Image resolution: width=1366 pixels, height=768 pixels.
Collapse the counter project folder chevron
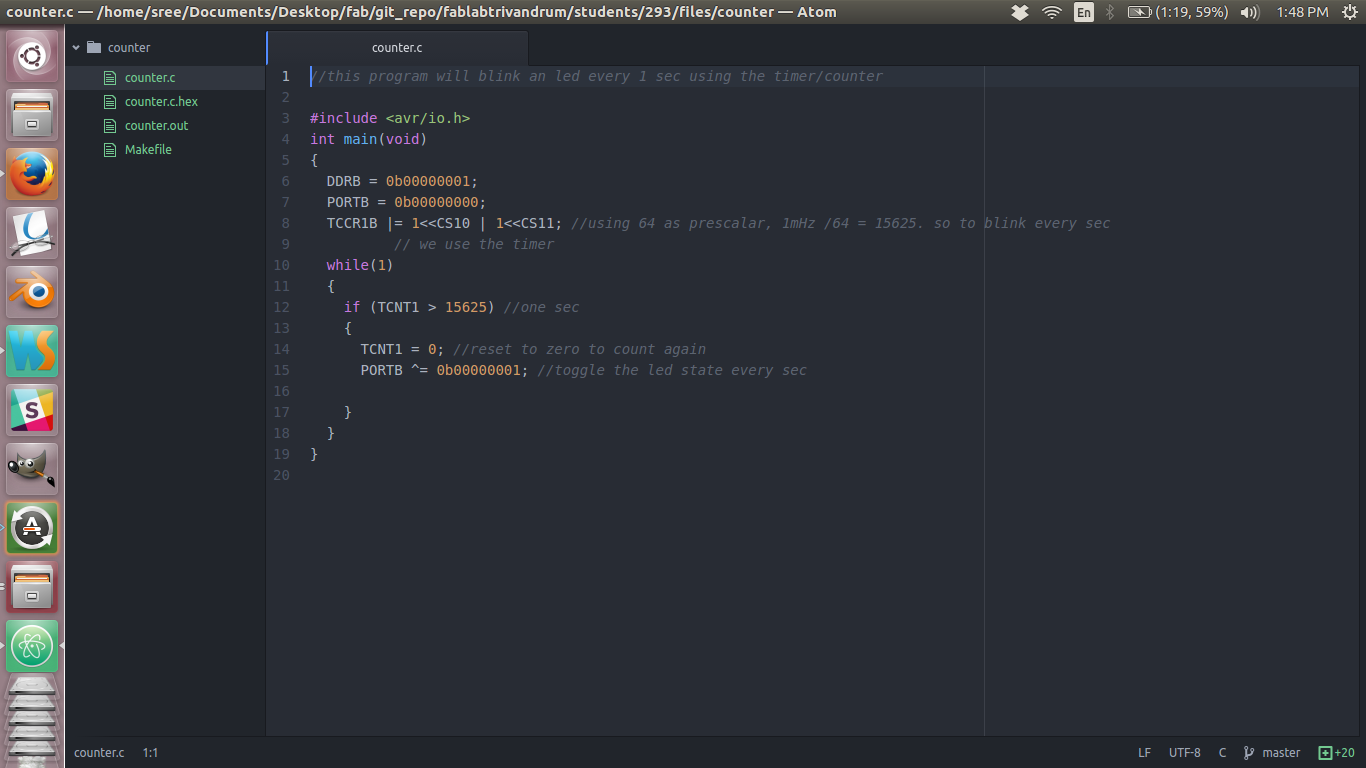76,47
